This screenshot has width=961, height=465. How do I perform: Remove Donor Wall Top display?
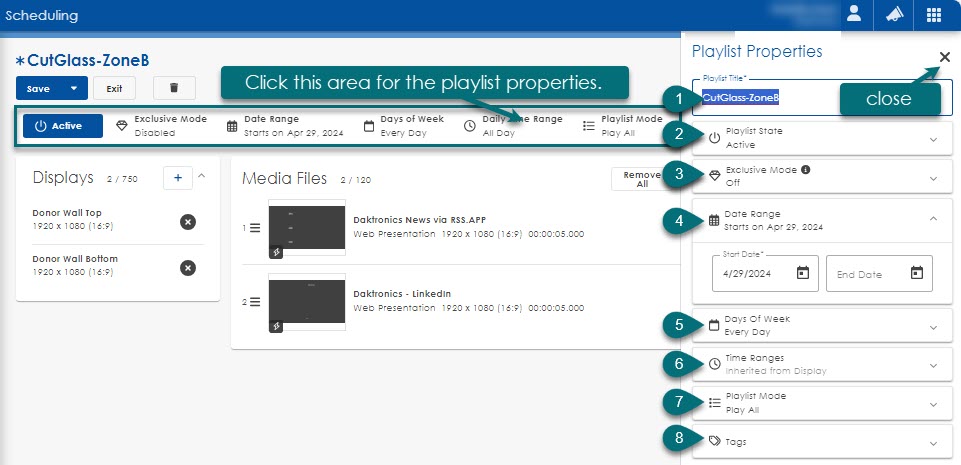(x=187, y=221)
